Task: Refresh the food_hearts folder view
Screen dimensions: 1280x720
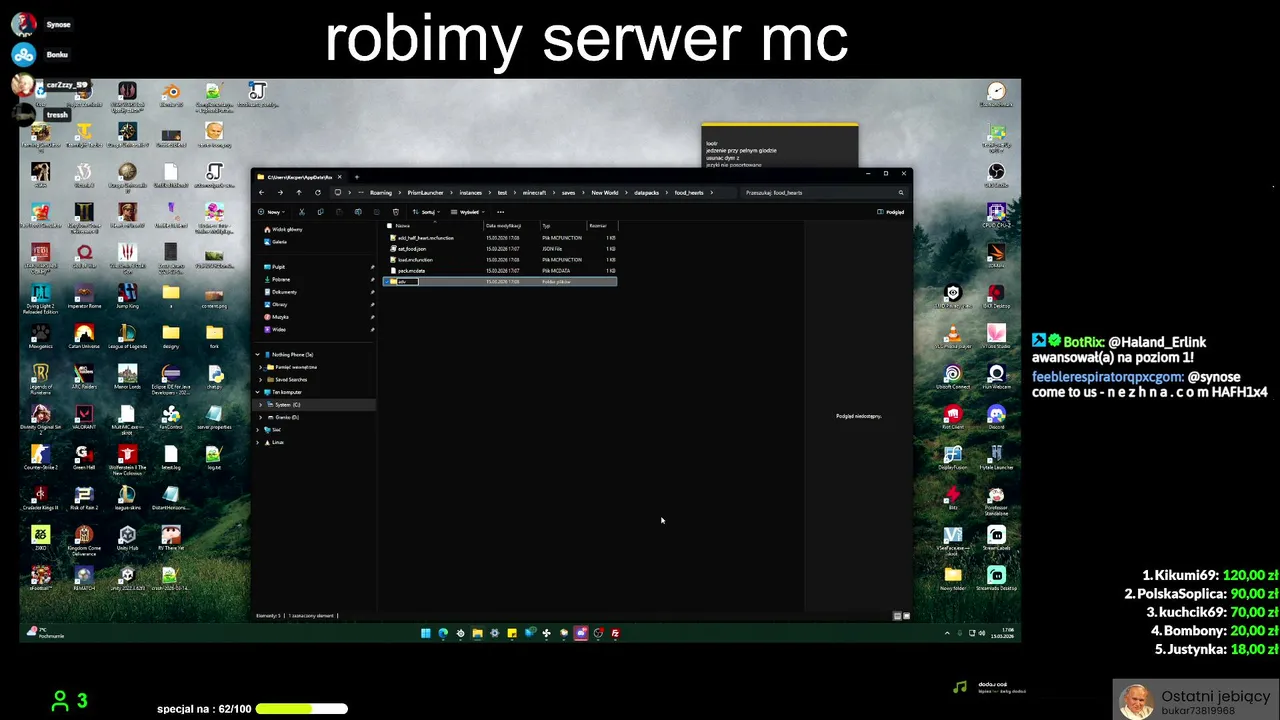Action: [x=317, y=192]
